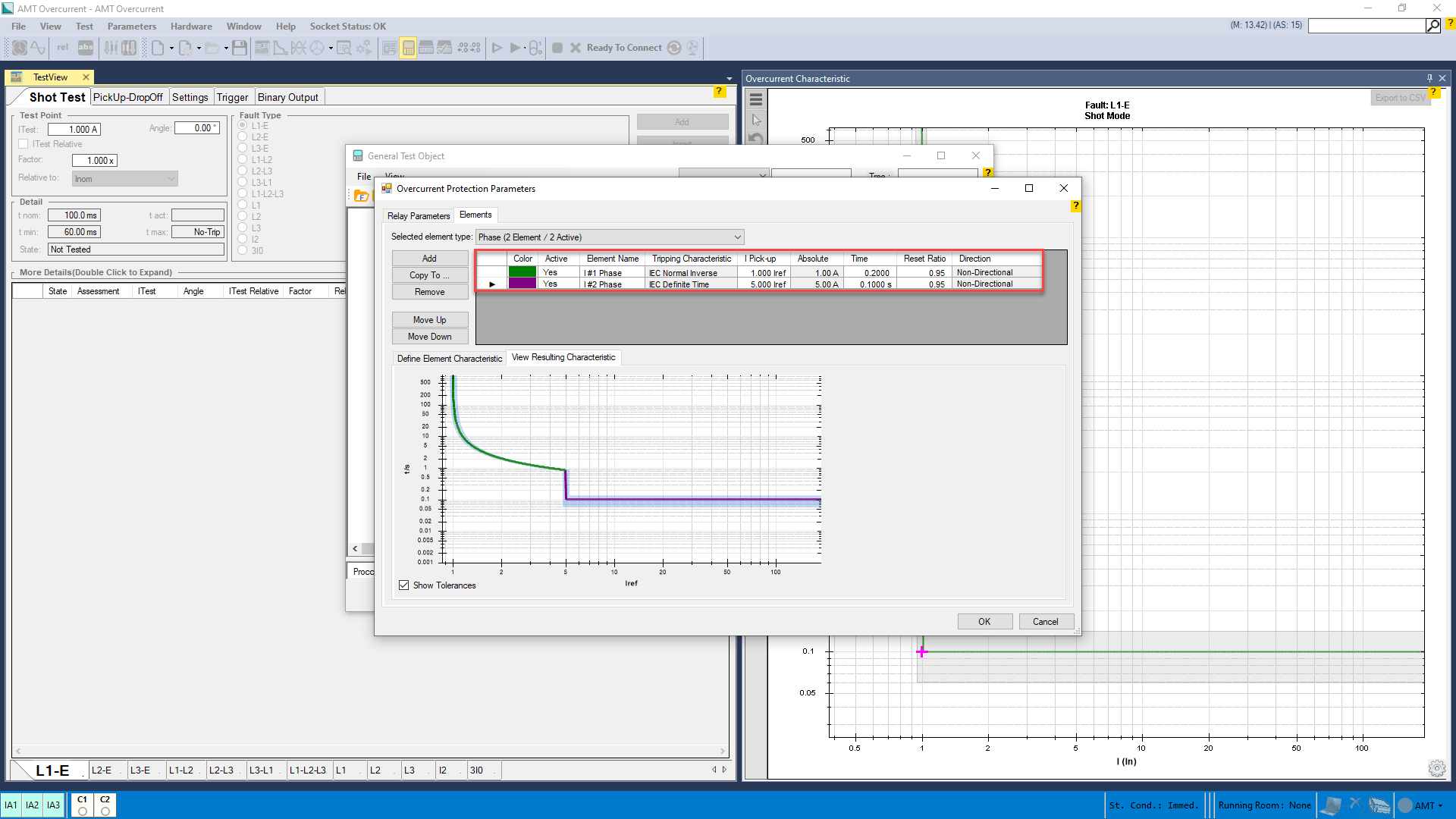1456x819 pixels.
Task: Click the Play test start icon
Action: point(497,48)
